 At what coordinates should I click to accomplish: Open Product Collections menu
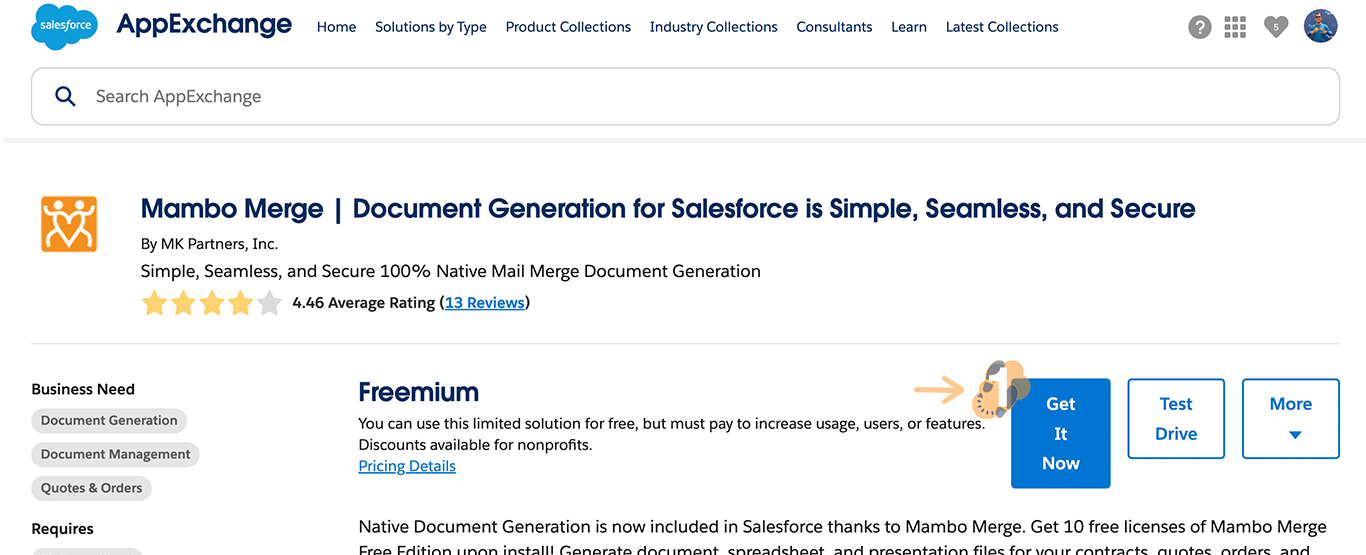click(568, 27)
